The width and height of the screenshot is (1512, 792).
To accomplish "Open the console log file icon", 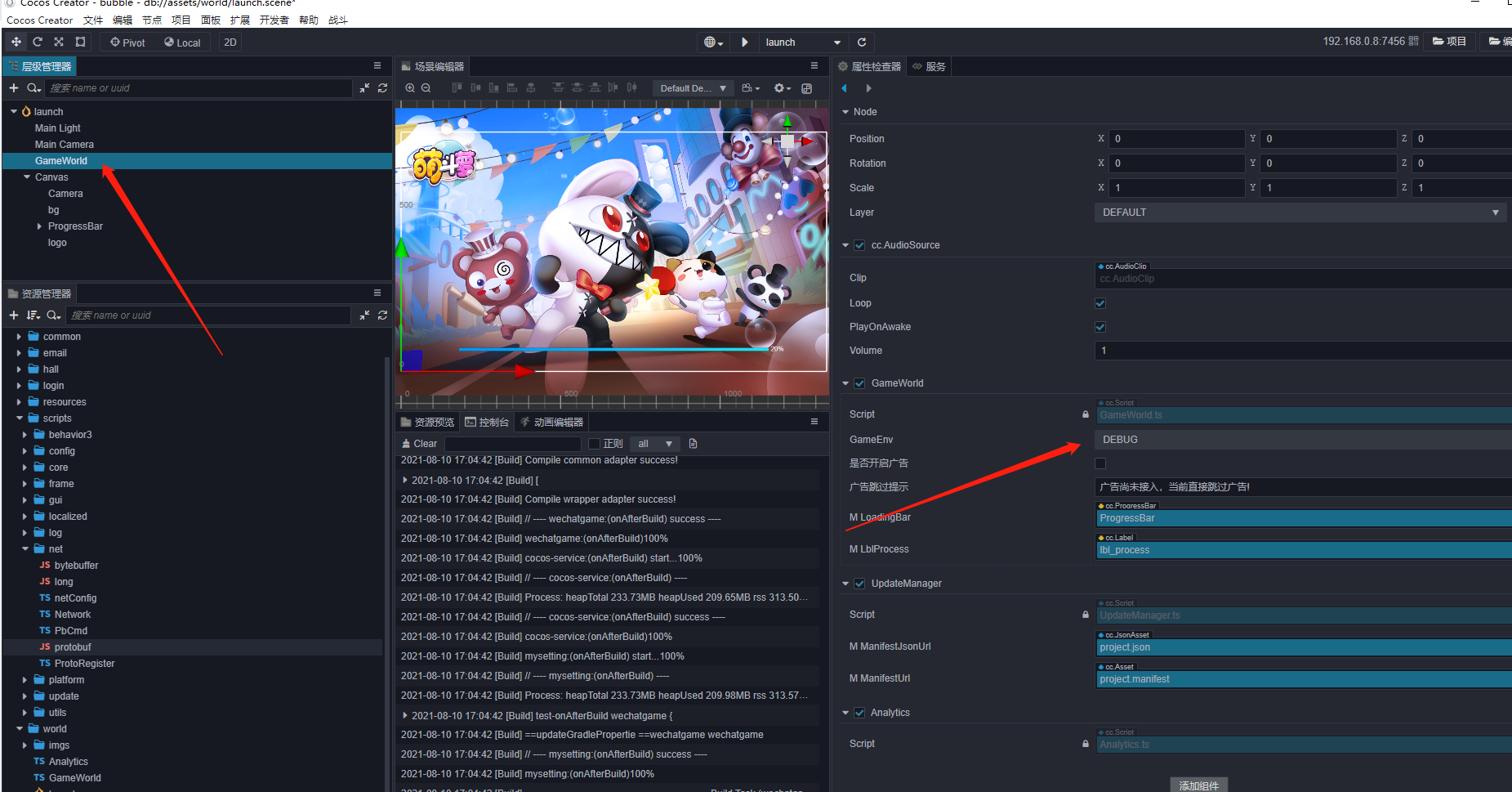I will point(694,443).
